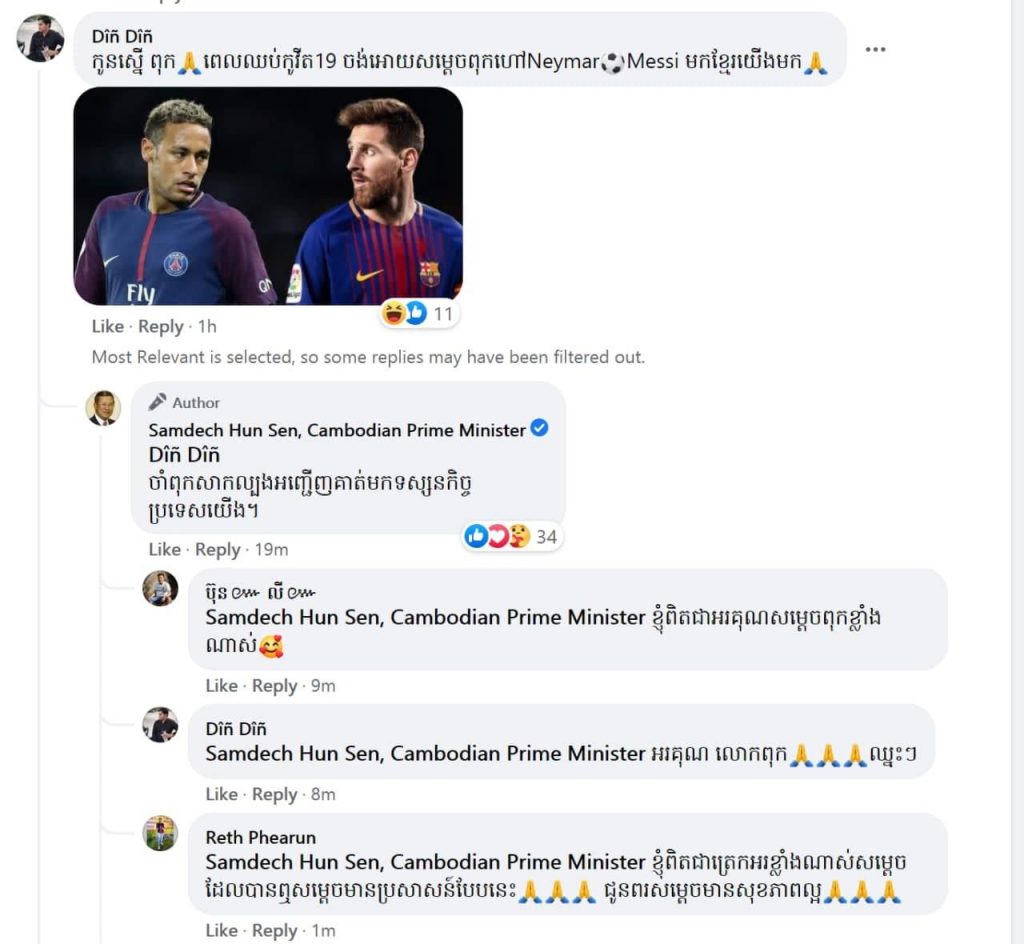
Task: Reply to the 8m-old Dĩñ Dĩñ reply
Action: pos(274,794)
